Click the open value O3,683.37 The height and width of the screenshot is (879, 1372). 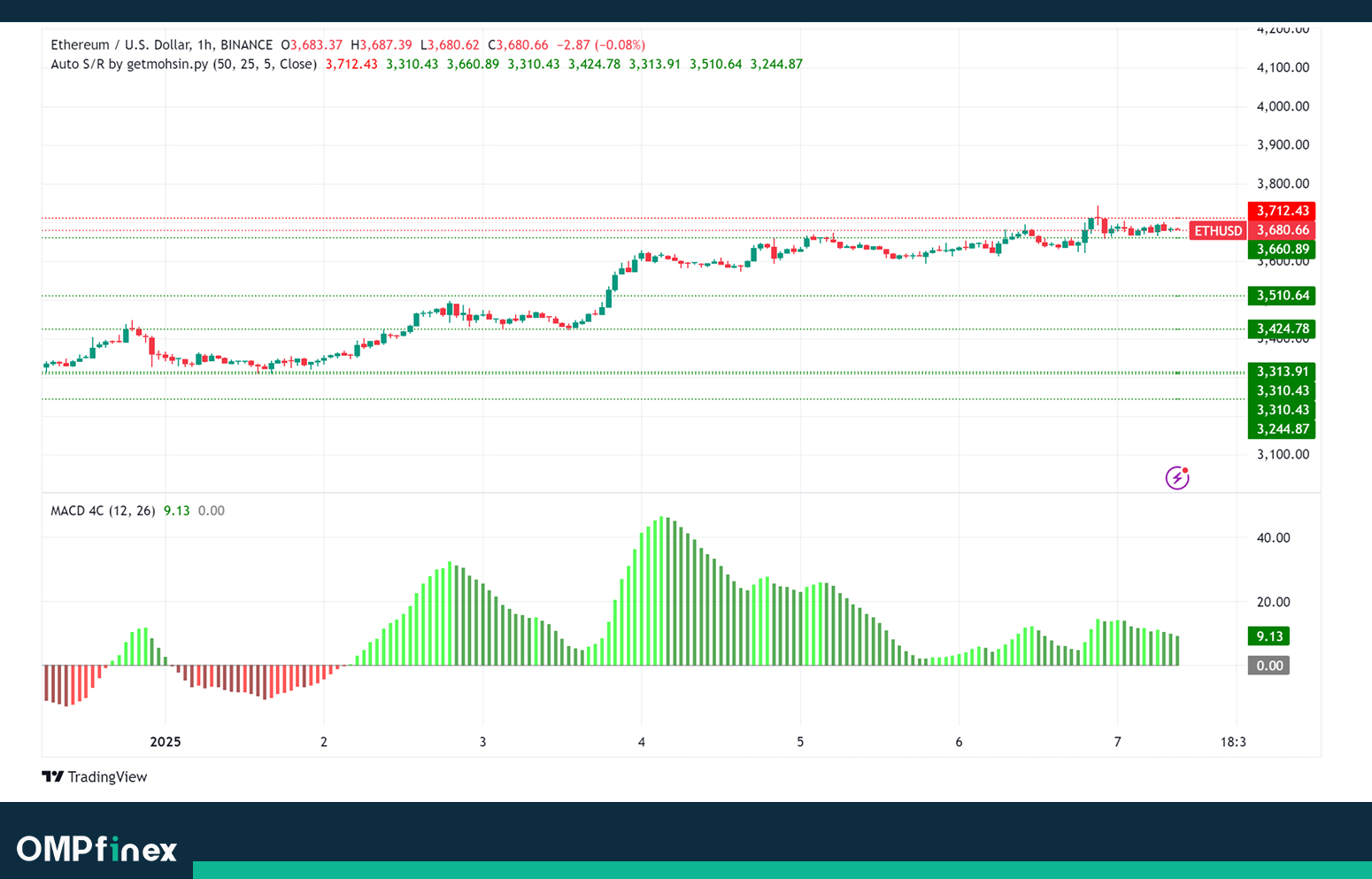pos(312,44)
